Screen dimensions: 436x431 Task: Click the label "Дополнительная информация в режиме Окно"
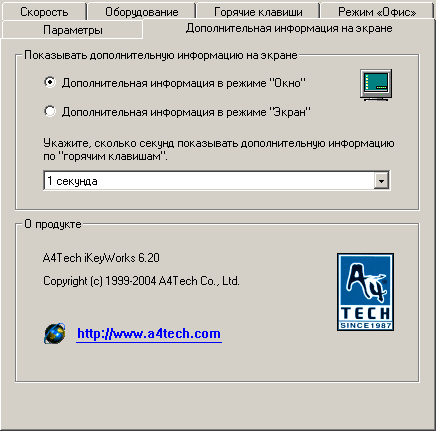tap(184, 83)
